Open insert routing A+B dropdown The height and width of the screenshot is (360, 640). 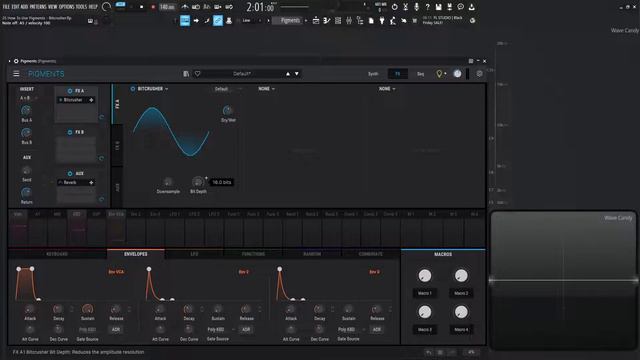point(28,98)
